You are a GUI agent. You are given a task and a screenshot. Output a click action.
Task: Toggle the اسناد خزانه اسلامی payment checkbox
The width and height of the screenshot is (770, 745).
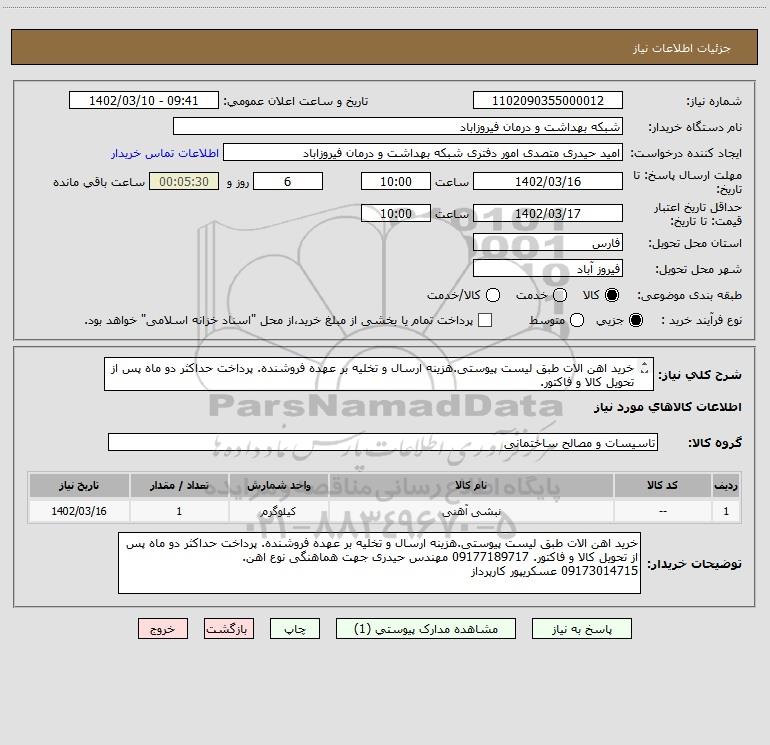(485, 320)
